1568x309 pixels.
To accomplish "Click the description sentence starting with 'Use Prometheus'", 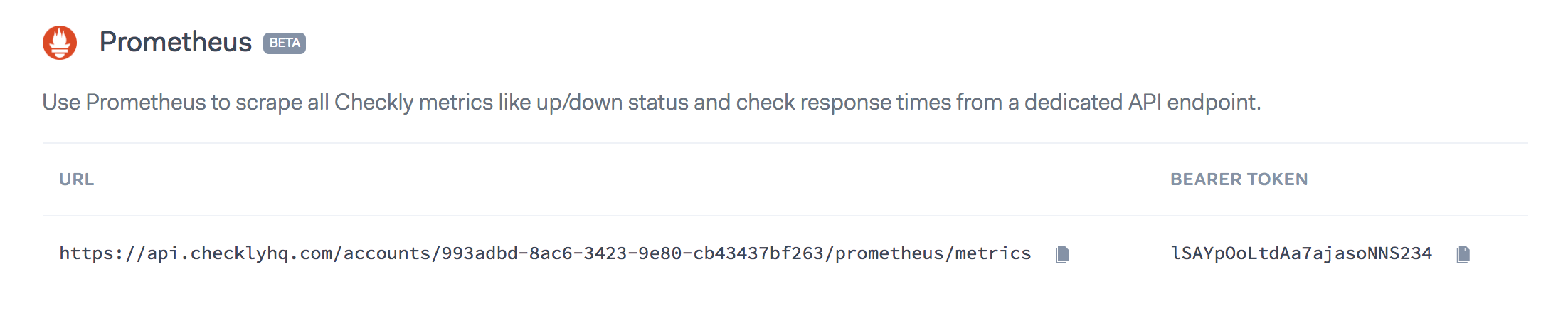I will coord(651,103).
